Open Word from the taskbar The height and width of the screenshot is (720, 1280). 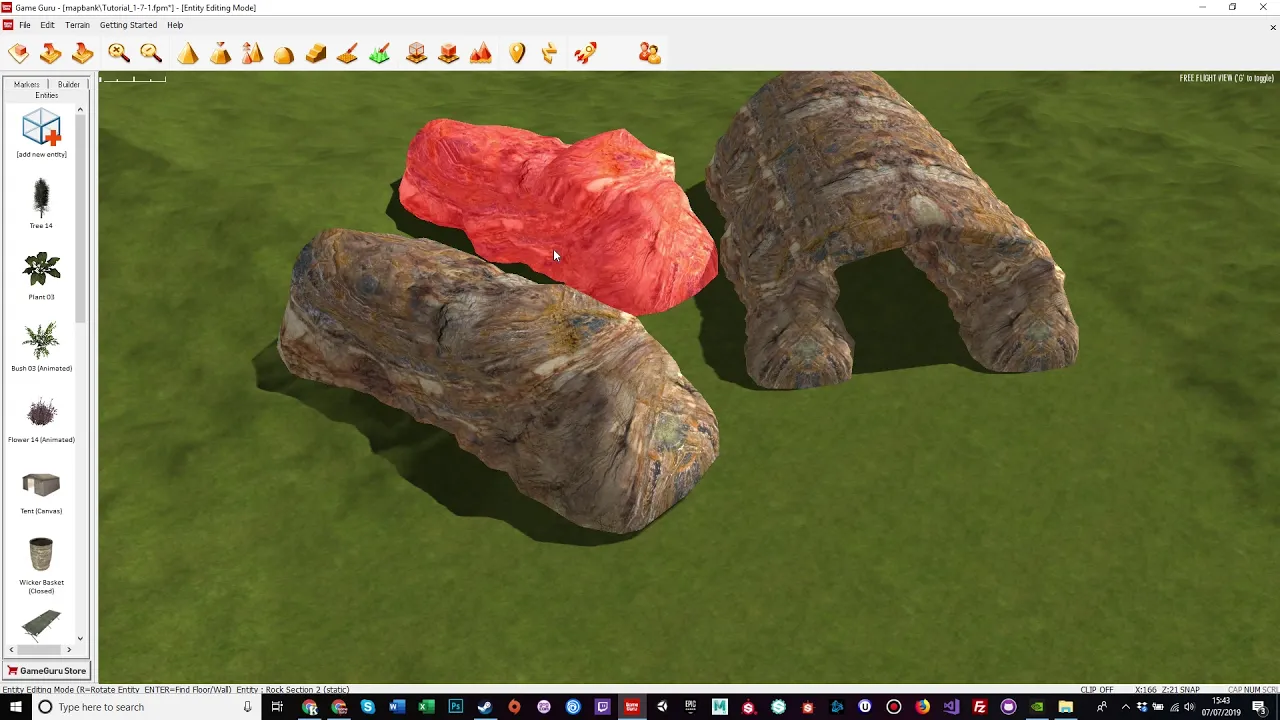(397, 707)
